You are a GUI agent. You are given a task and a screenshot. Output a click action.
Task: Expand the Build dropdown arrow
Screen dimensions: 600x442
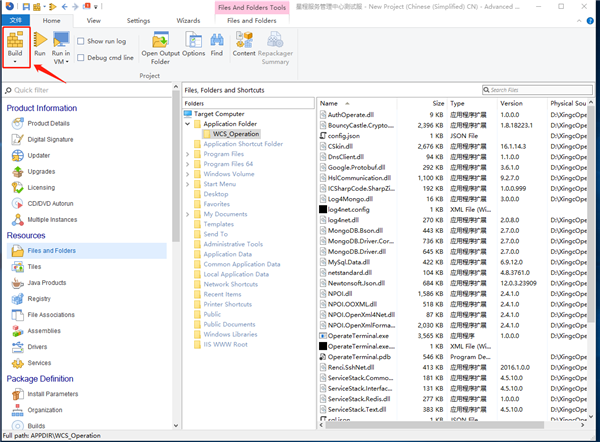click(17, 63)
